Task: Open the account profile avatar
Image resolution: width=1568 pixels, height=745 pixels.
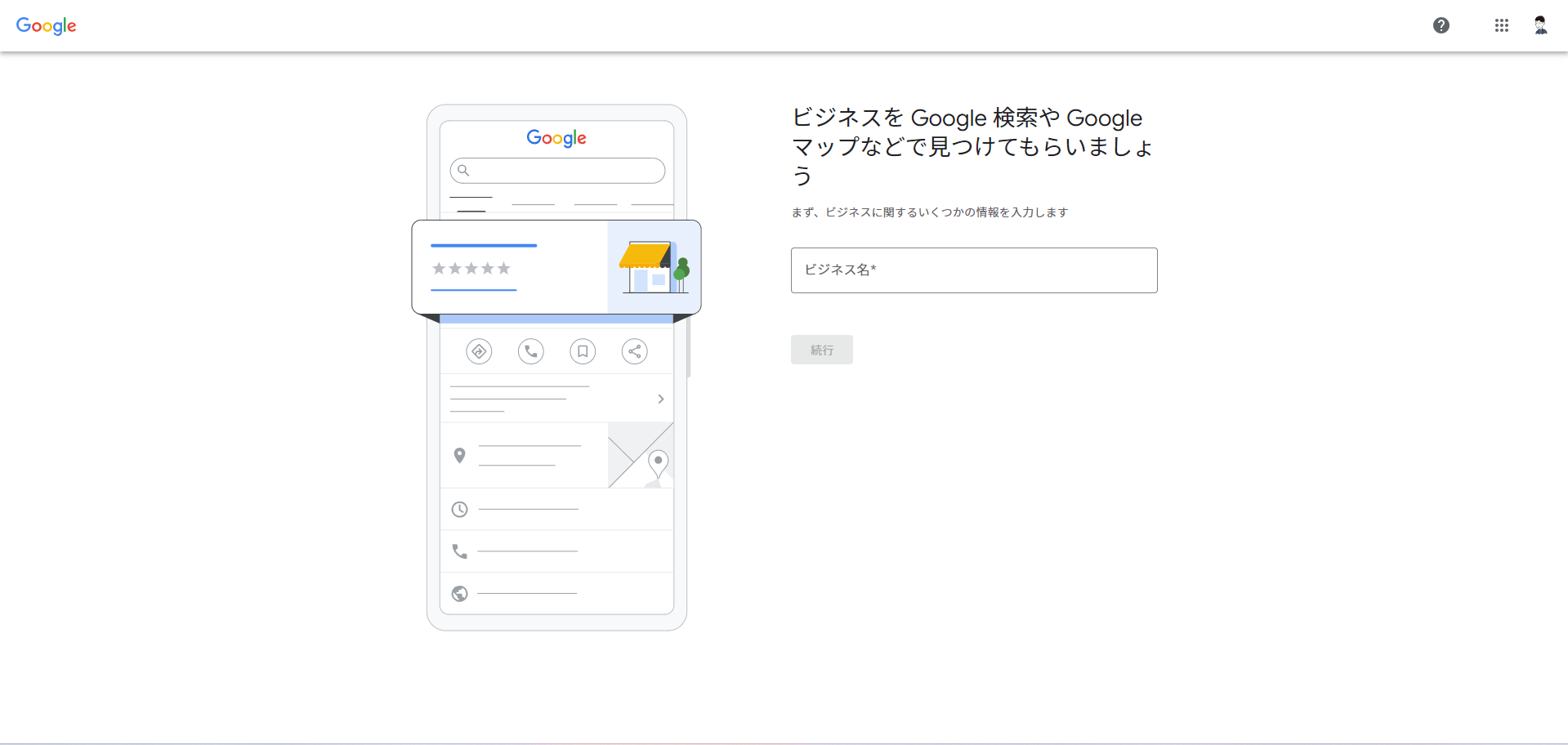Action: tap(1540, 25)
